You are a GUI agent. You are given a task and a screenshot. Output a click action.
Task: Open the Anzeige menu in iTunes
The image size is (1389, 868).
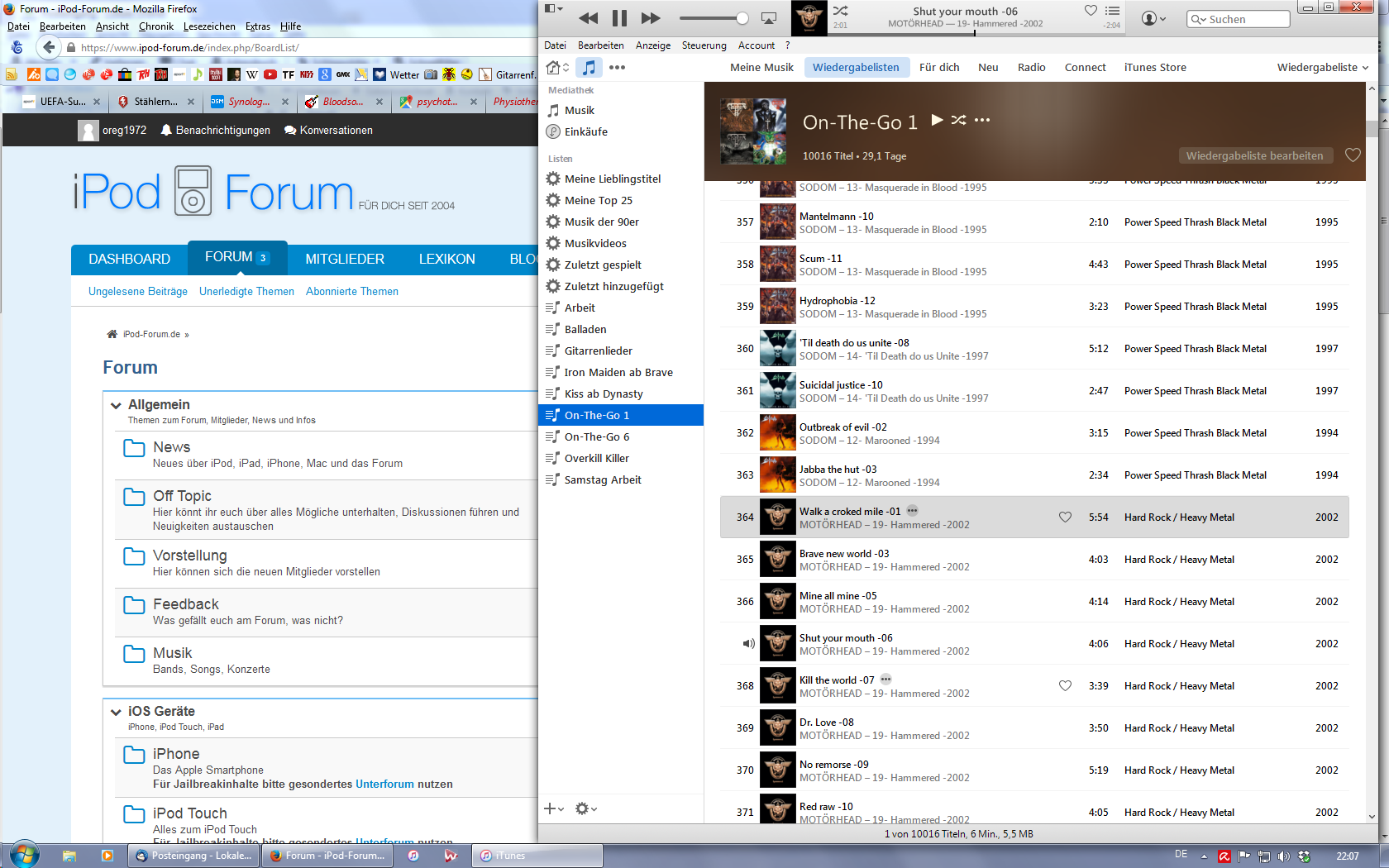coord(653,45)
